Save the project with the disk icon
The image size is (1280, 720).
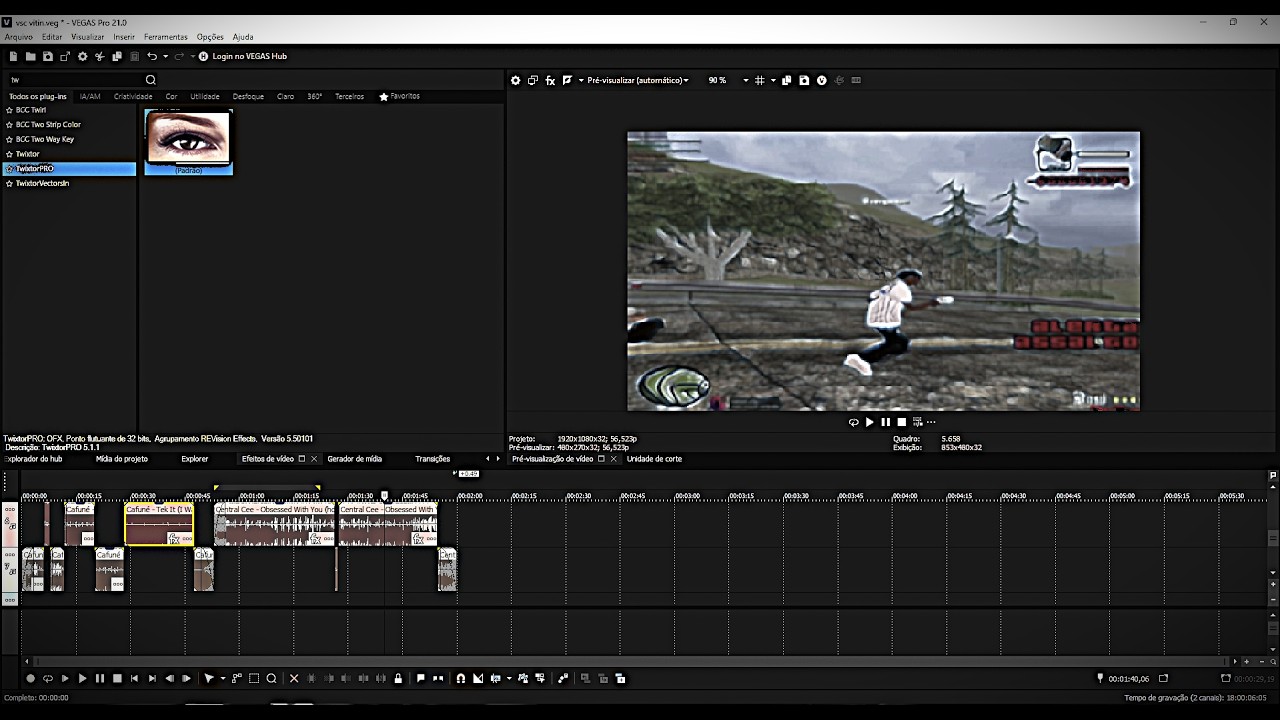pyautogui.click(x=48, y=57)
